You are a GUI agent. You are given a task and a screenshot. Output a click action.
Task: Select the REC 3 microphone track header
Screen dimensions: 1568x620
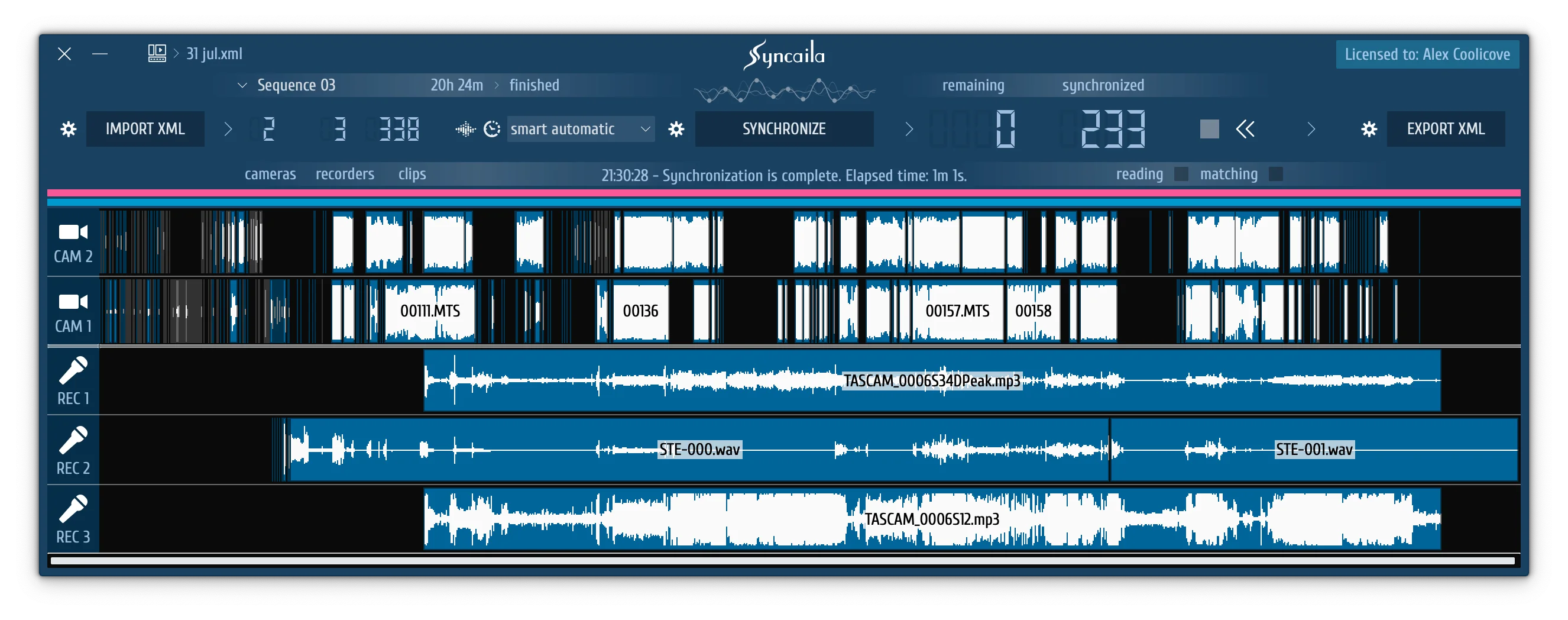coord(73,519)
